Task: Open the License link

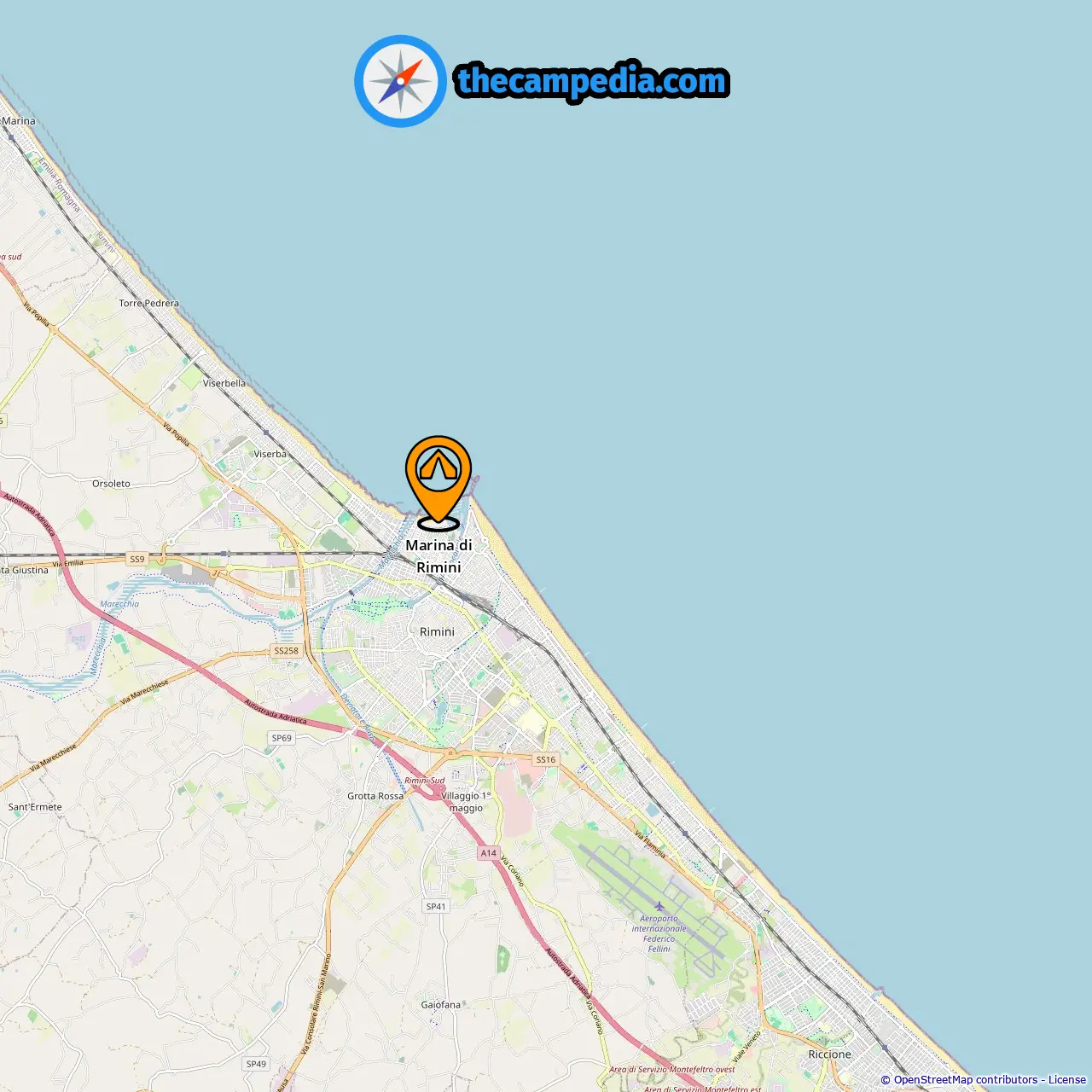Action: coord(1067,1080)
